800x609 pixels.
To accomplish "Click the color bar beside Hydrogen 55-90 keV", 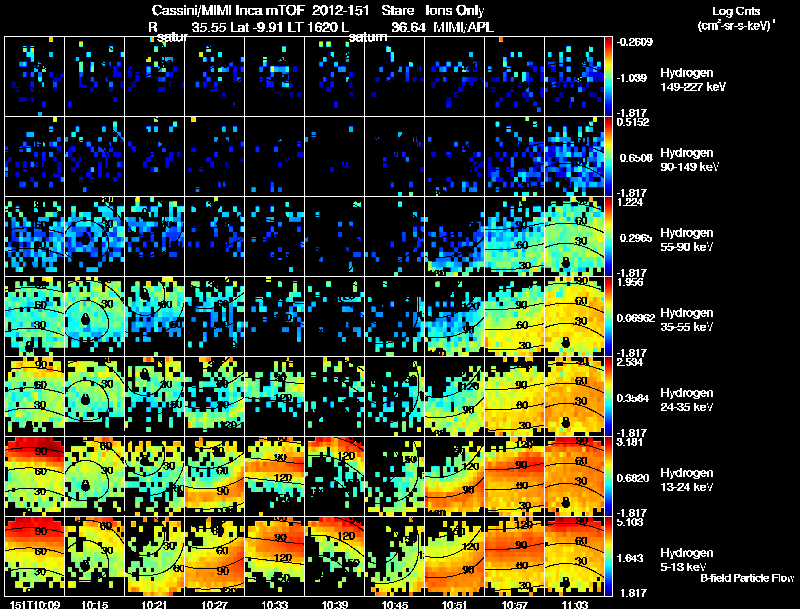I will pos(608,237).
